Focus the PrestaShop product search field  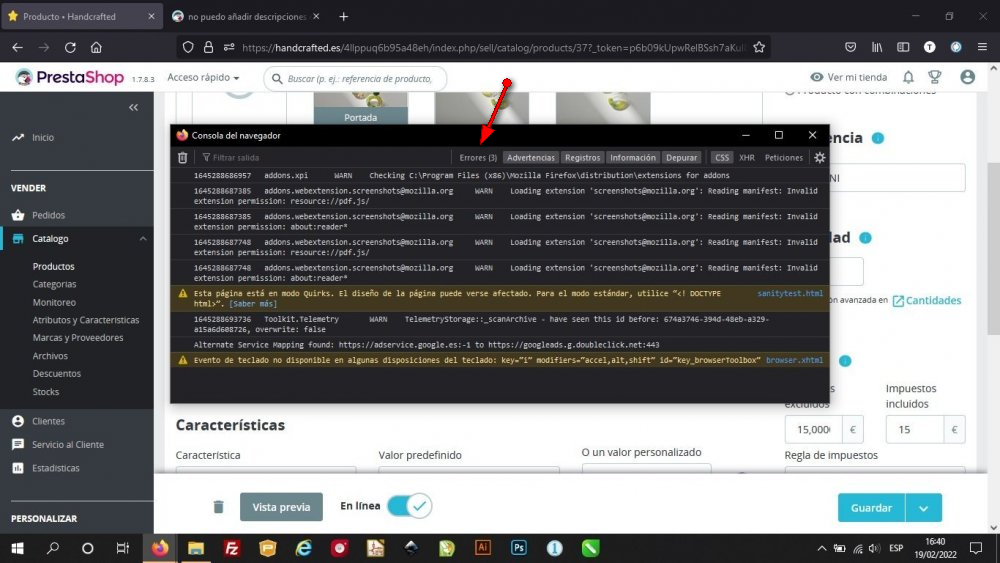[x=355, y=78]
